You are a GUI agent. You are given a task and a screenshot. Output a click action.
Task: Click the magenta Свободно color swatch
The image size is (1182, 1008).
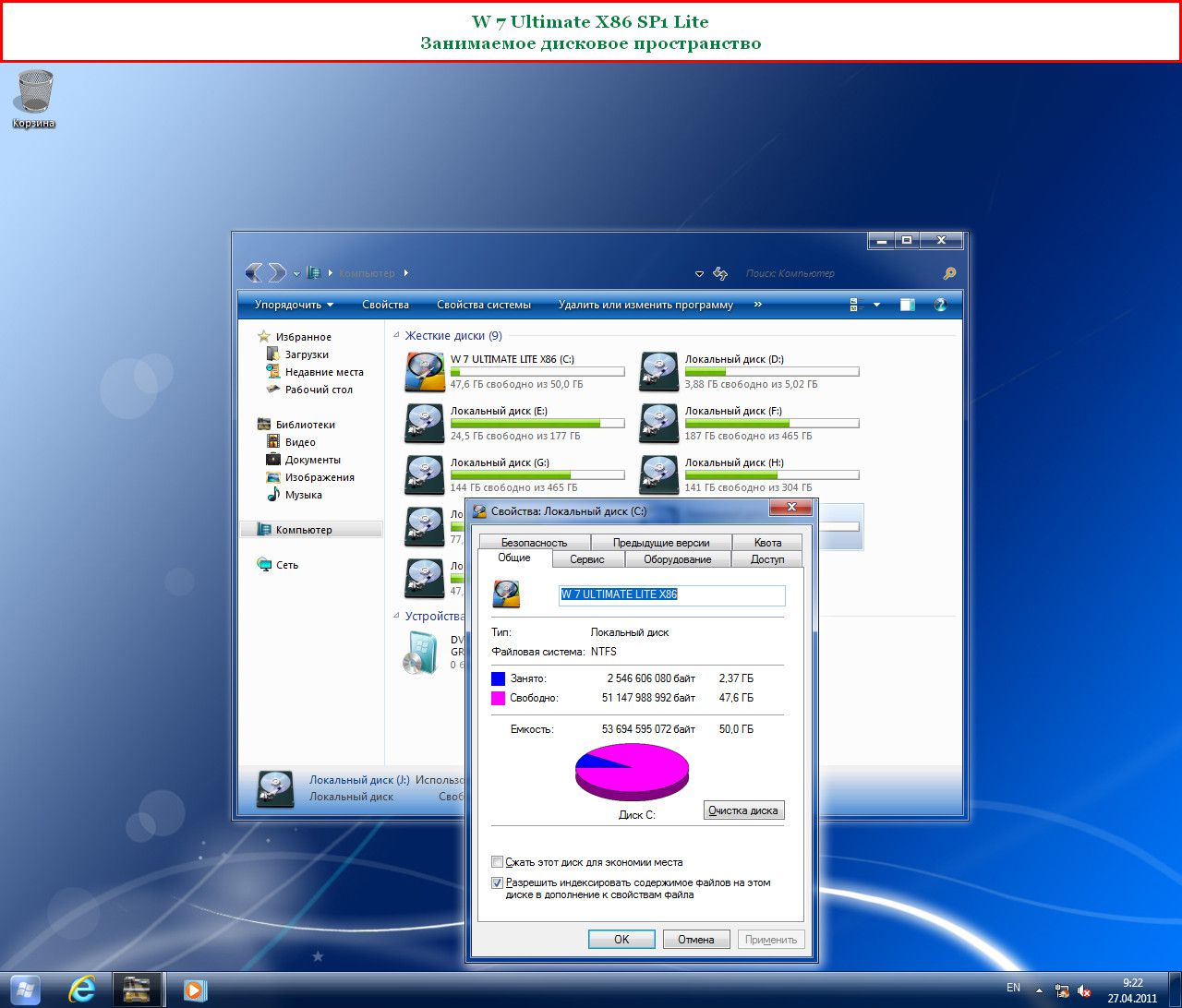[499, 698]
